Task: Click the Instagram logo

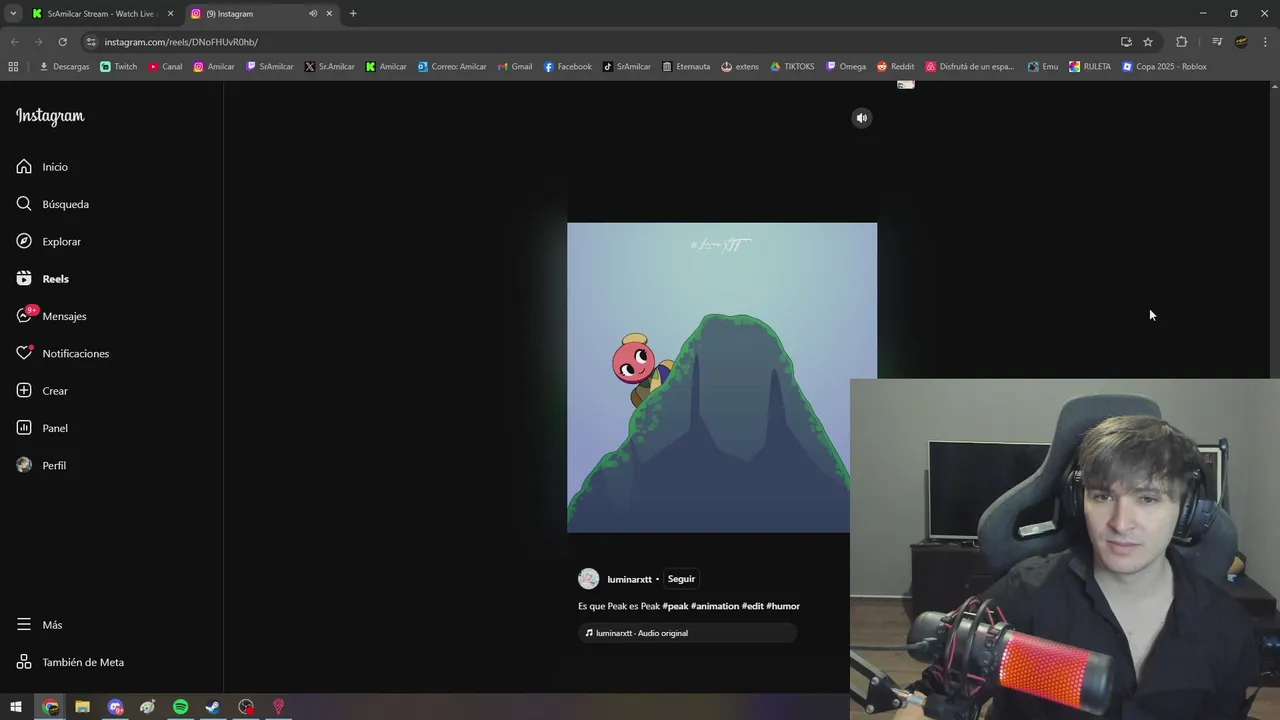Action: pyautogui.click(x=50, y=116)
